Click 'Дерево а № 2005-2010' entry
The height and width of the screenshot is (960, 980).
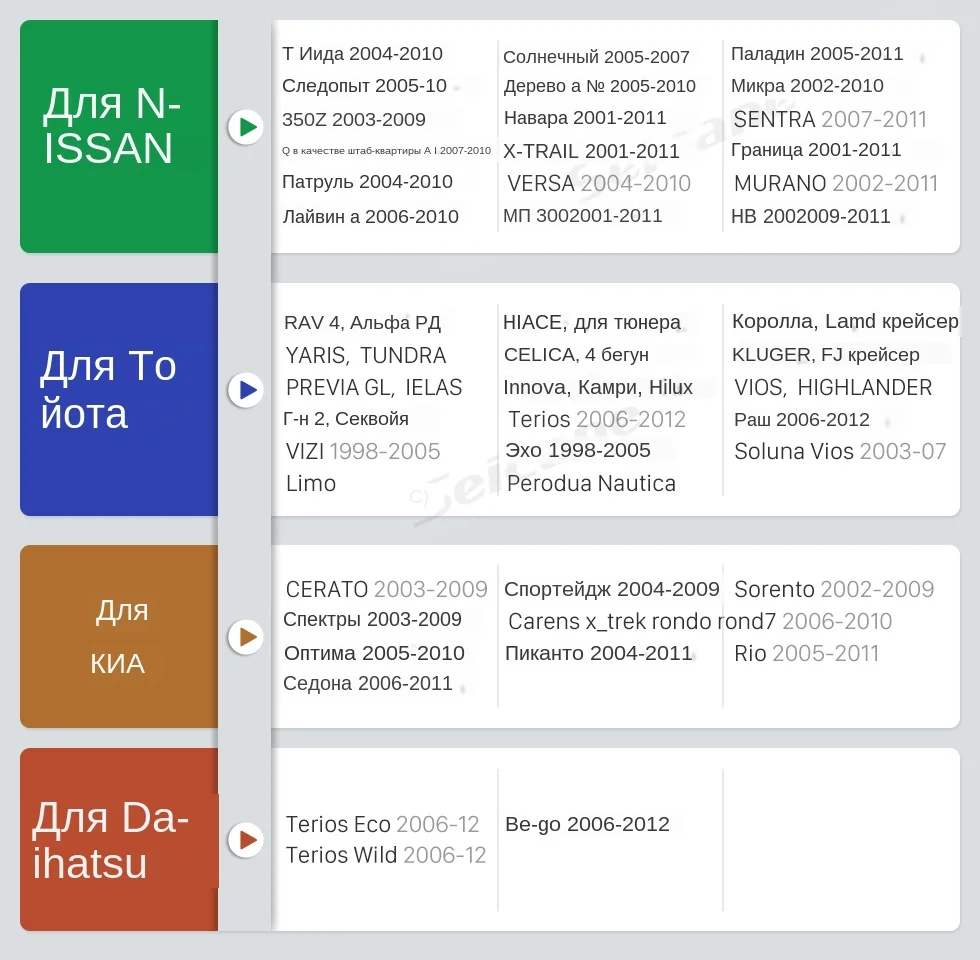pyautogui.click(x=600, y=86)
